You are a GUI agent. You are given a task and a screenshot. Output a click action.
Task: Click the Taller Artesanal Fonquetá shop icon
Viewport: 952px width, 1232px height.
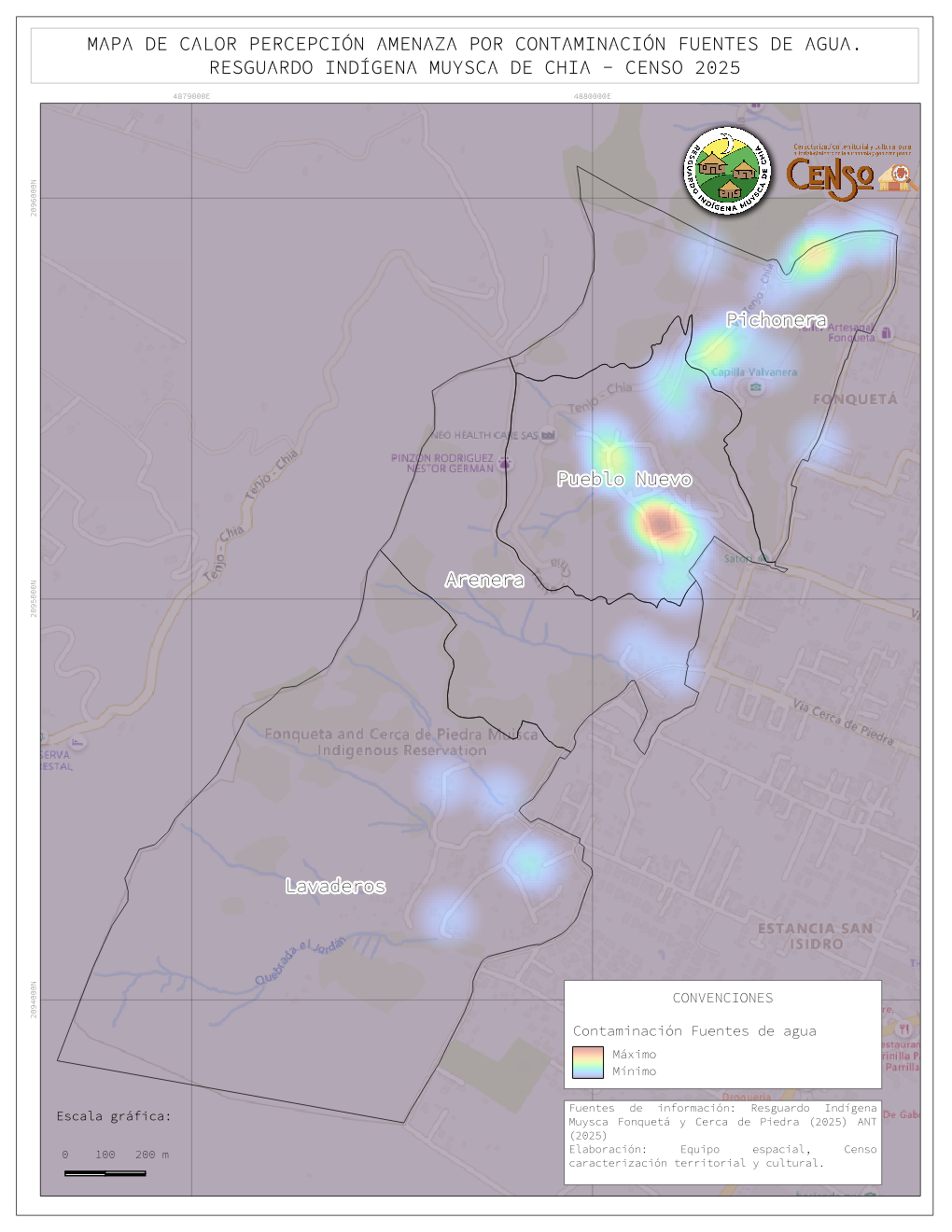(x=886, y=332)
